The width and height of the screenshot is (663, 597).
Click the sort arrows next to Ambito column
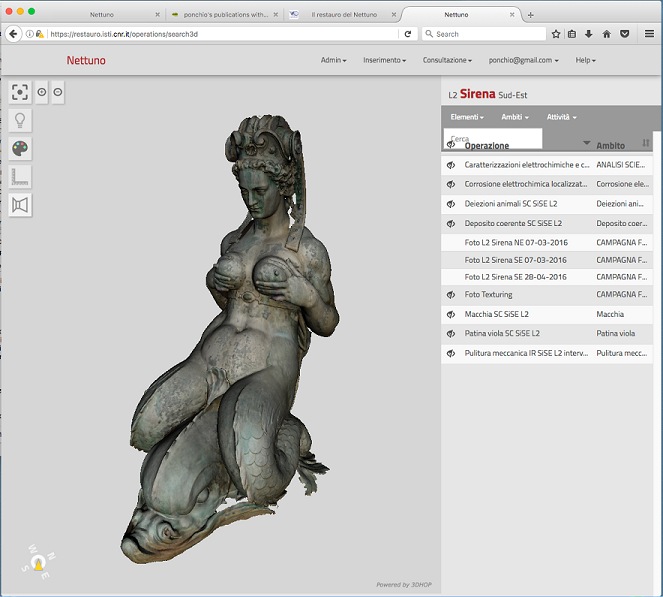point(646,143)
